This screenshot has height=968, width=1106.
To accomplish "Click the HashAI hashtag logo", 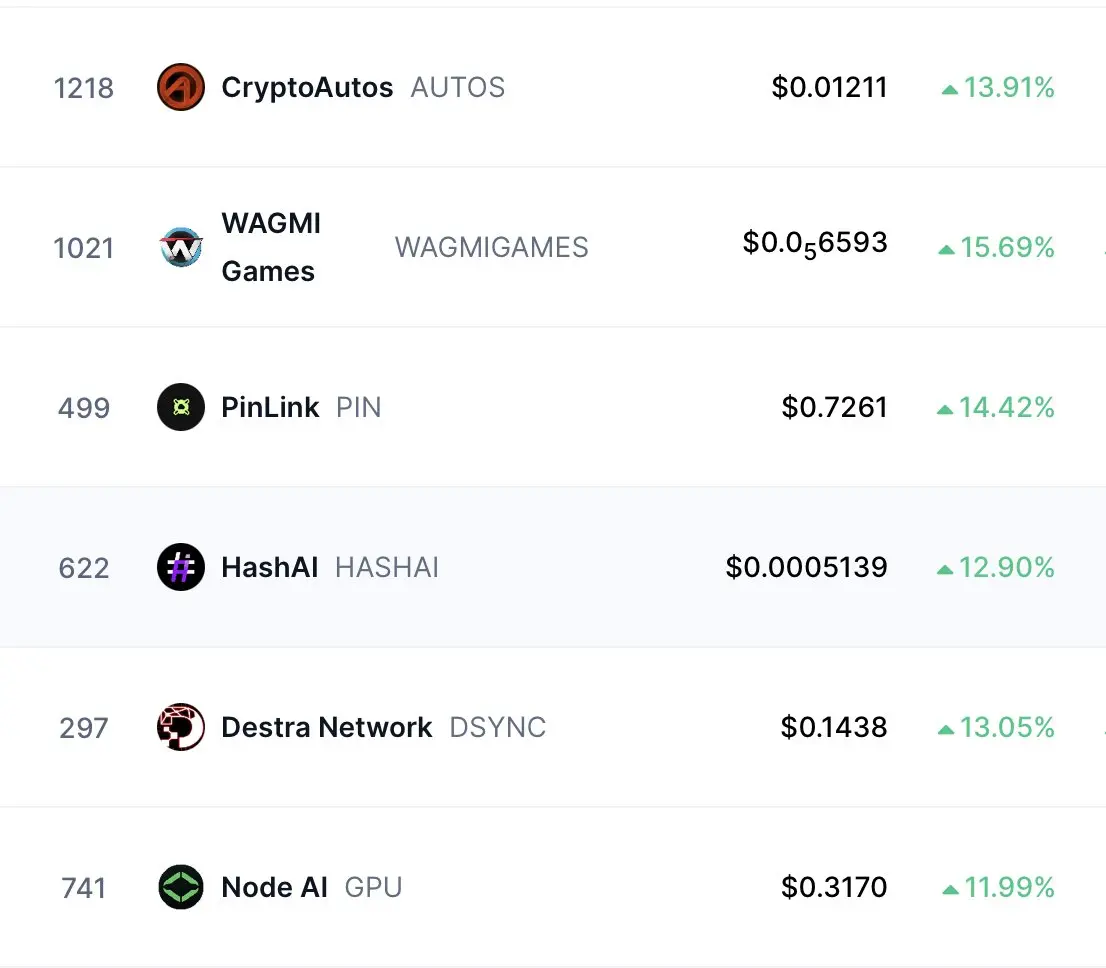I will tap(181, 567).
